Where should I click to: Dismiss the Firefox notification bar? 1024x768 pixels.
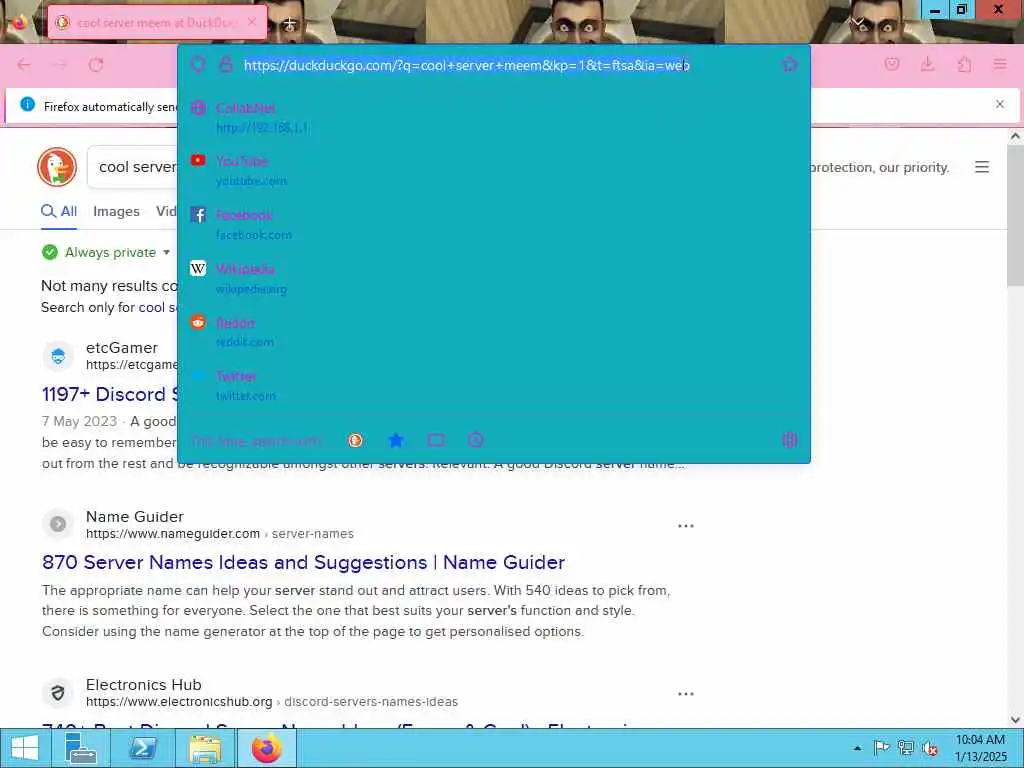point(999,104)
